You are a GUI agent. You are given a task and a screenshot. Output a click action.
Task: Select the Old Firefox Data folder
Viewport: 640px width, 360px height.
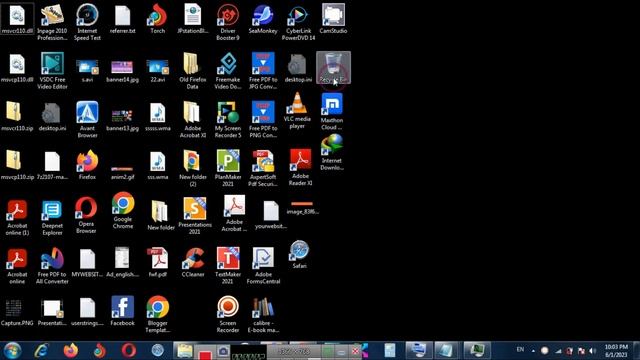[x=193, y=71]
